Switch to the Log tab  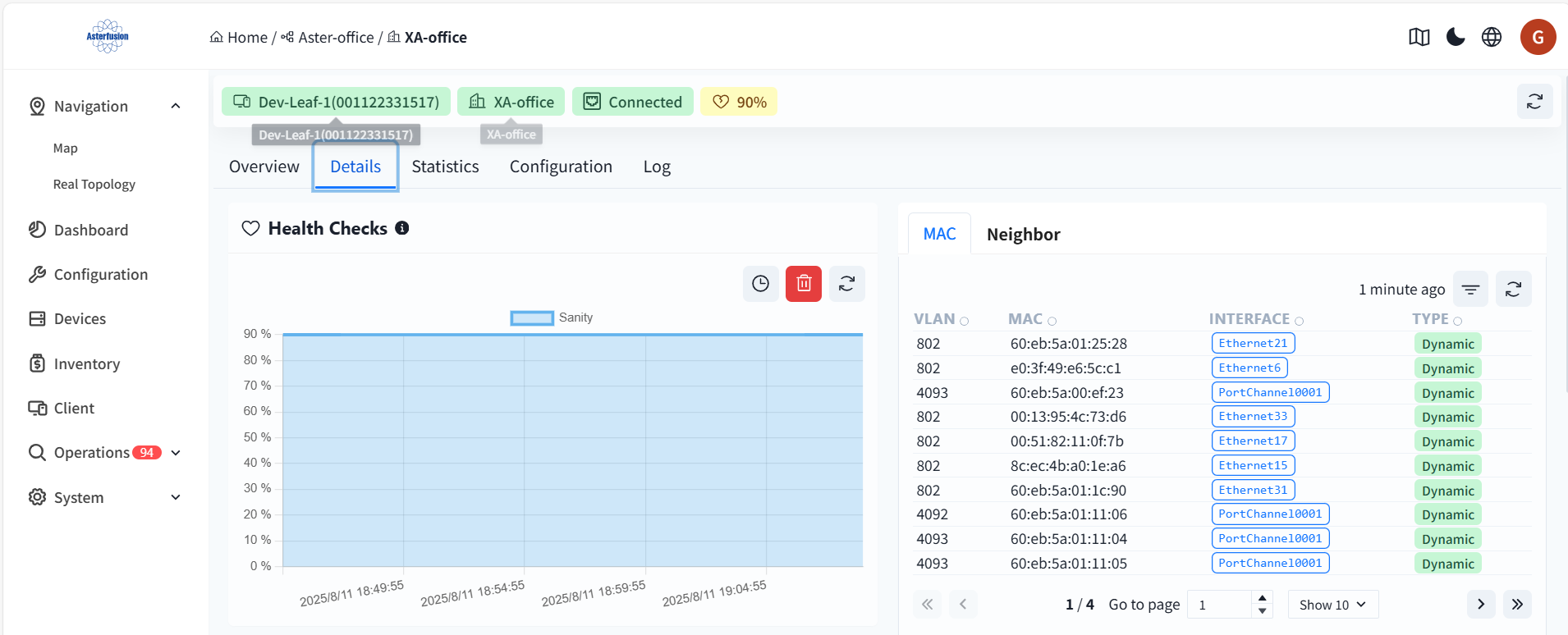[657, 167]
